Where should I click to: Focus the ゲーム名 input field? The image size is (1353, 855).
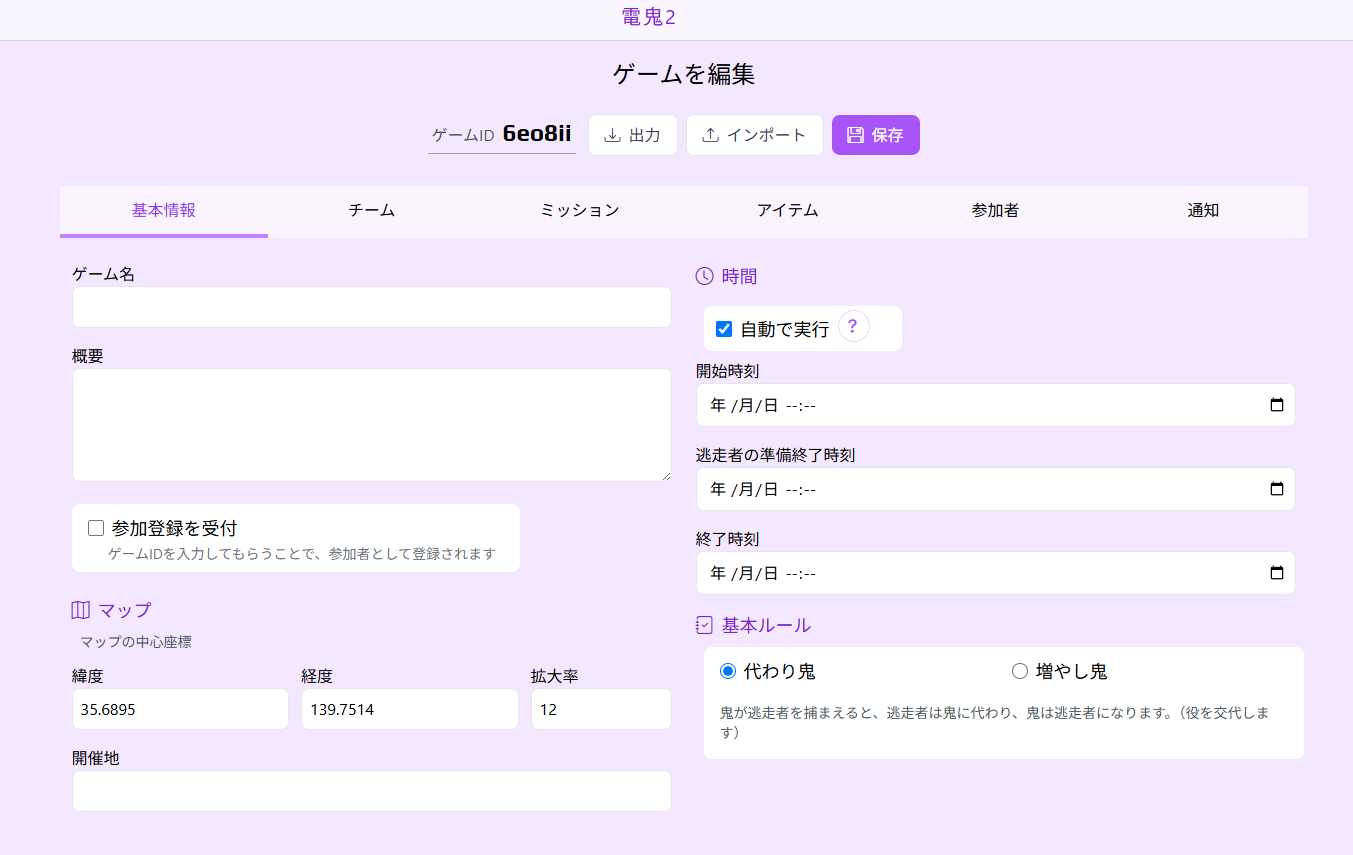click(372, 307)
